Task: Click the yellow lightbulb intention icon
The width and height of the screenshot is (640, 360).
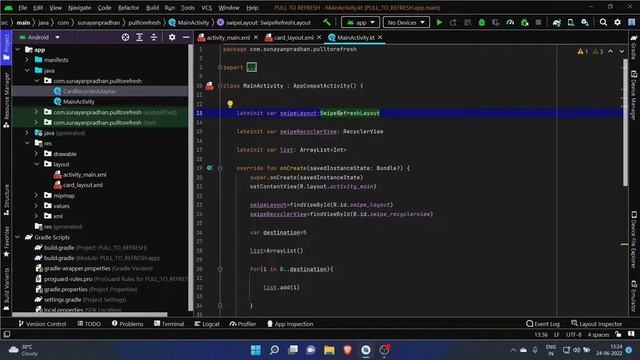Action: (230, 104)
